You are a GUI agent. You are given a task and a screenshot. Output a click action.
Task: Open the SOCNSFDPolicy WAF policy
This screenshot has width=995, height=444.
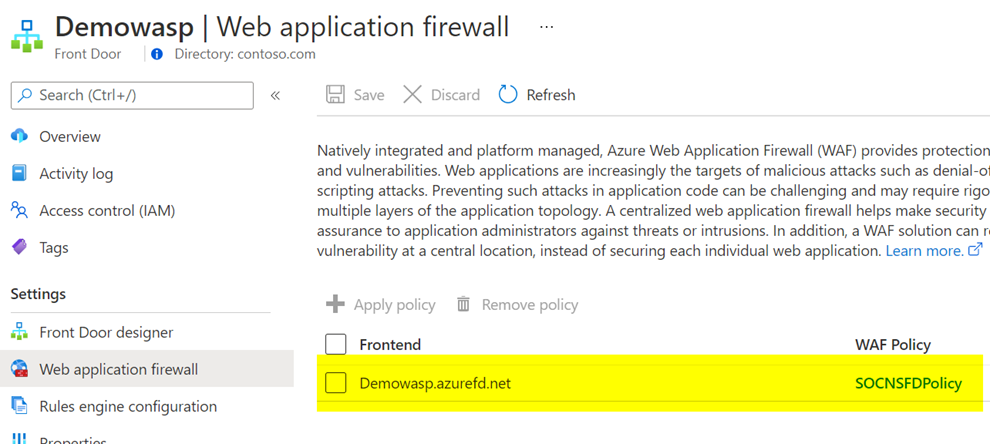908,383
